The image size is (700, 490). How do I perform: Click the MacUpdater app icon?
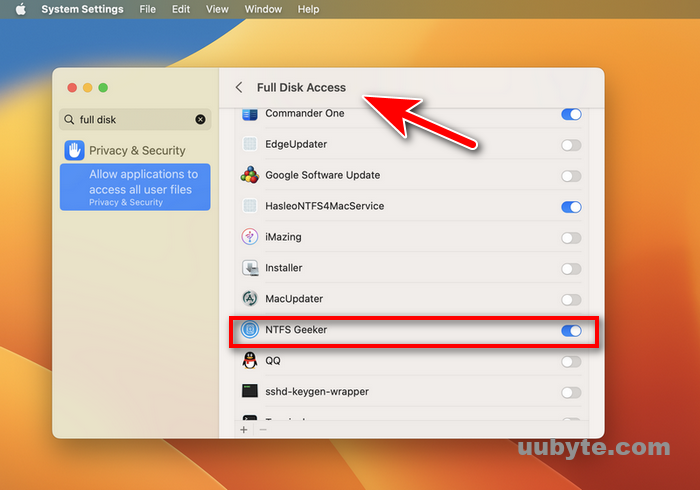pyautogui.click(x=250, y=299)
